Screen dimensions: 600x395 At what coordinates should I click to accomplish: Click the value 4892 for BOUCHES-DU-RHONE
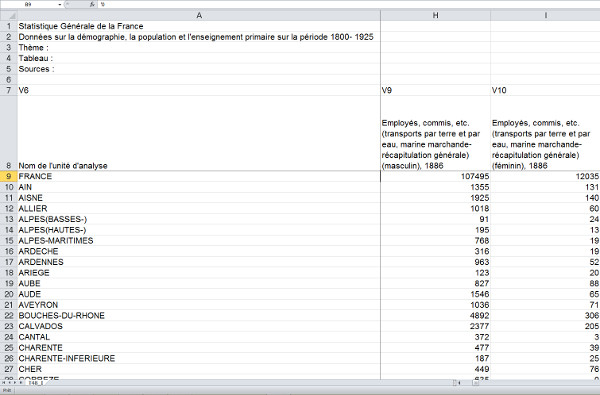click(435, 316)
